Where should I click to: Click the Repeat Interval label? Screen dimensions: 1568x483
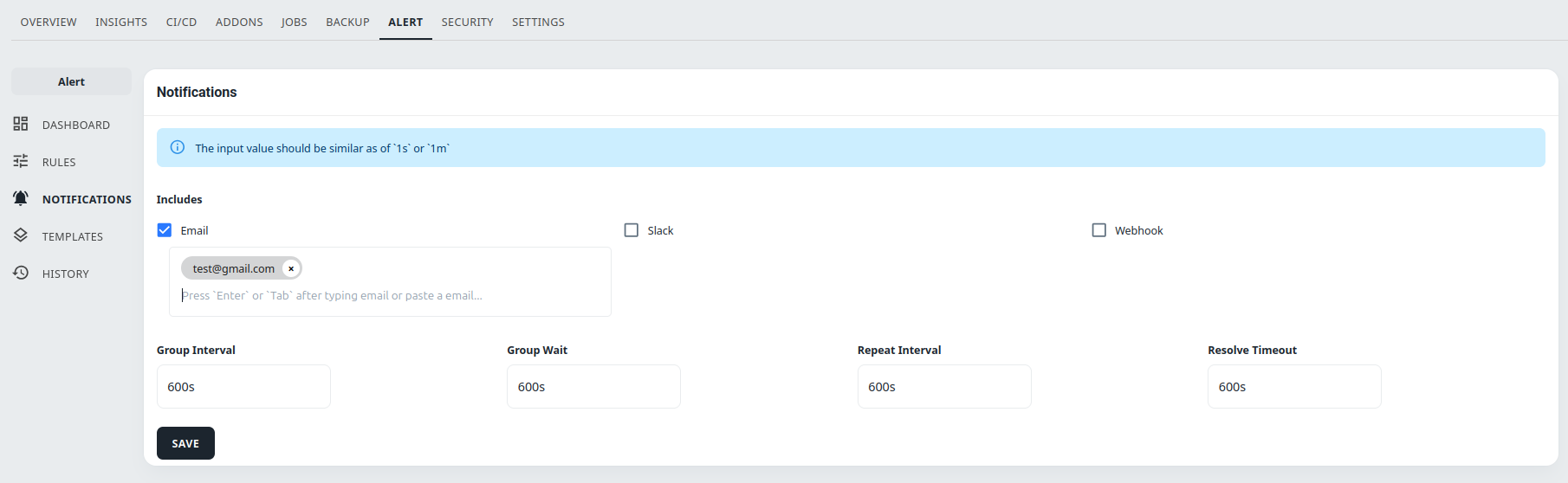899,350
